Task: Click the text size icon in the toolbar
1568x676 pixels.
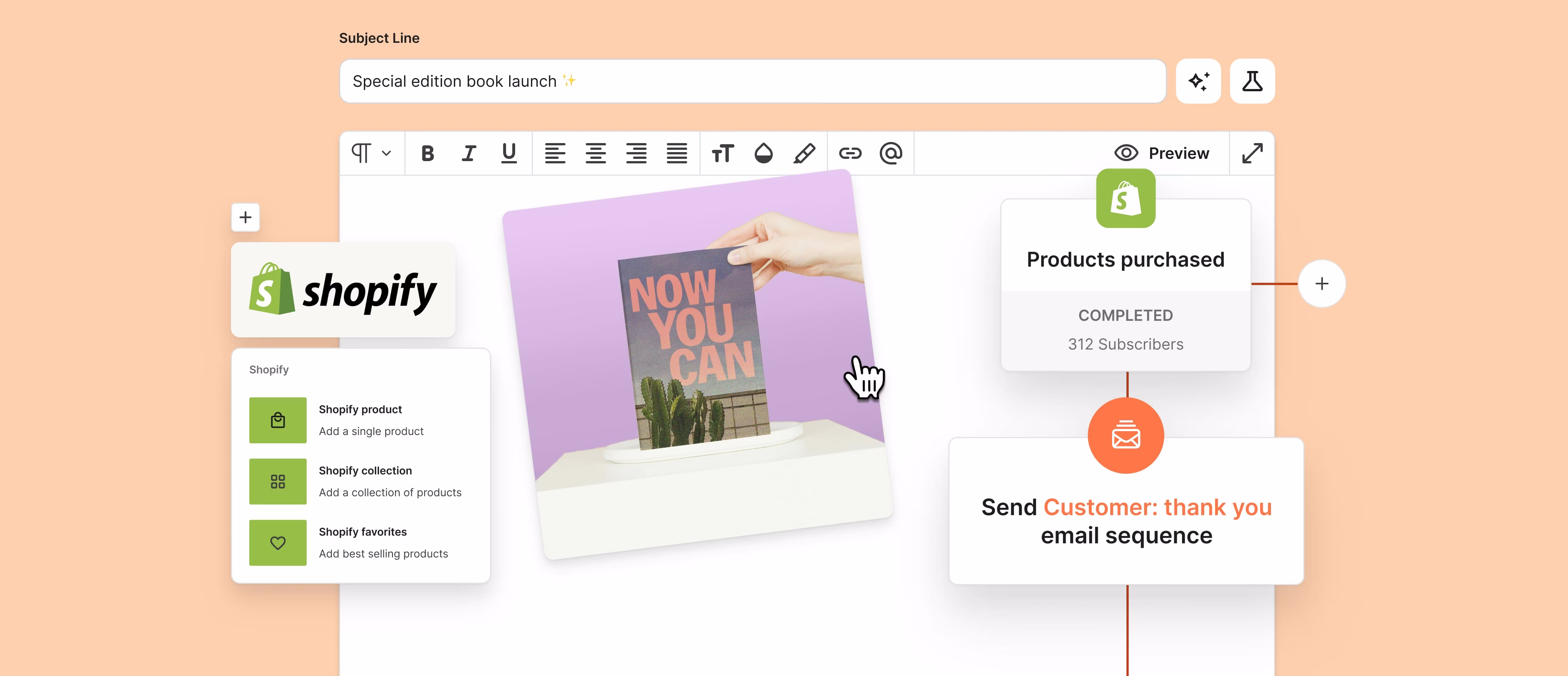Action: [723, 154]
